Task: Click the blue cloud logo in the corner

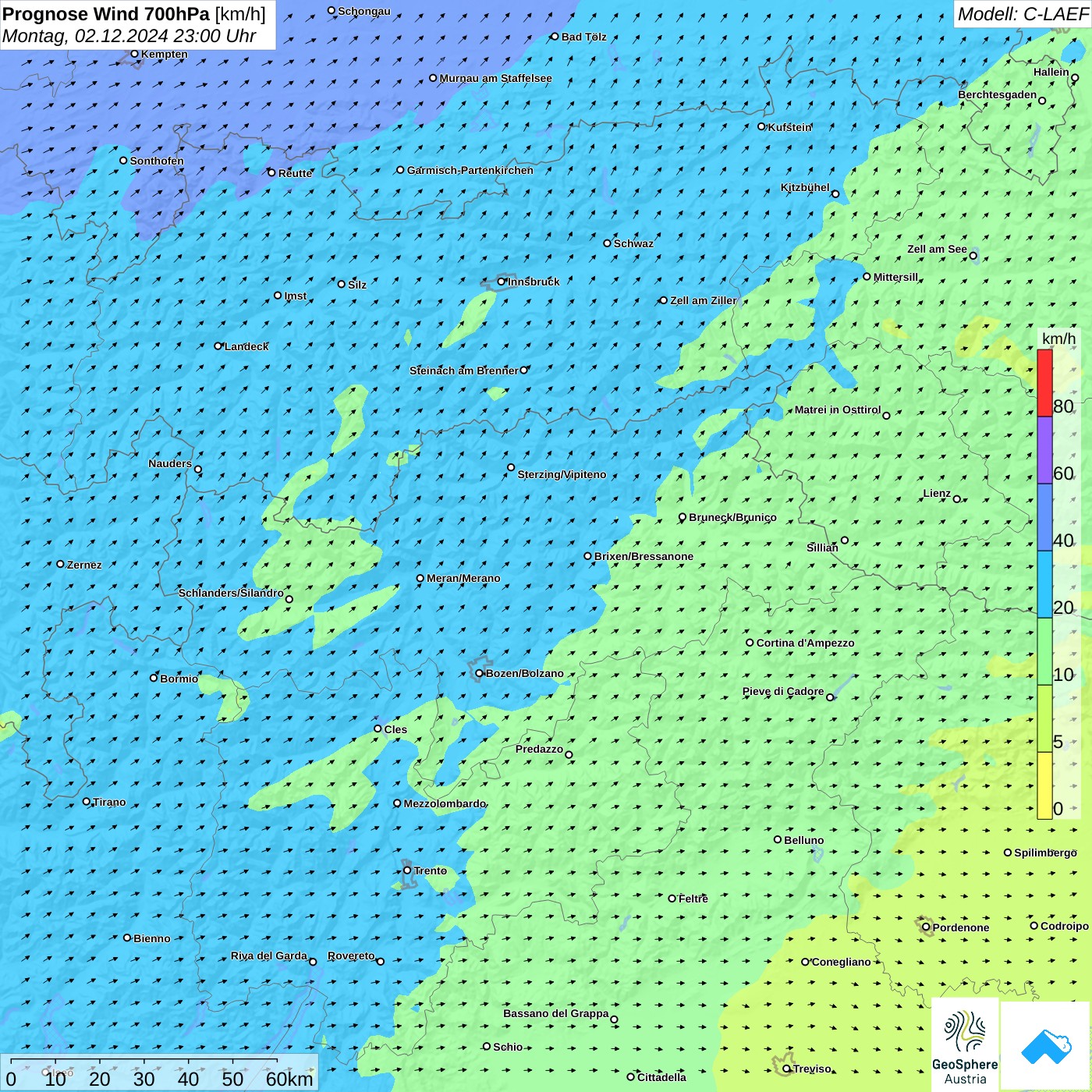Action: tap(1045, 1045)
